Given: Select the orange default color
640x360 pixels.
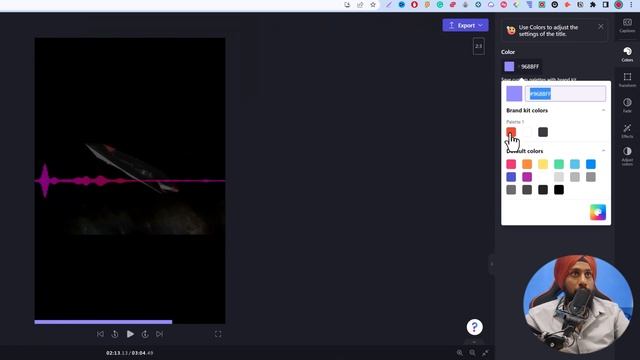Looking at the screenshot, I should click(x=527, y=164).
